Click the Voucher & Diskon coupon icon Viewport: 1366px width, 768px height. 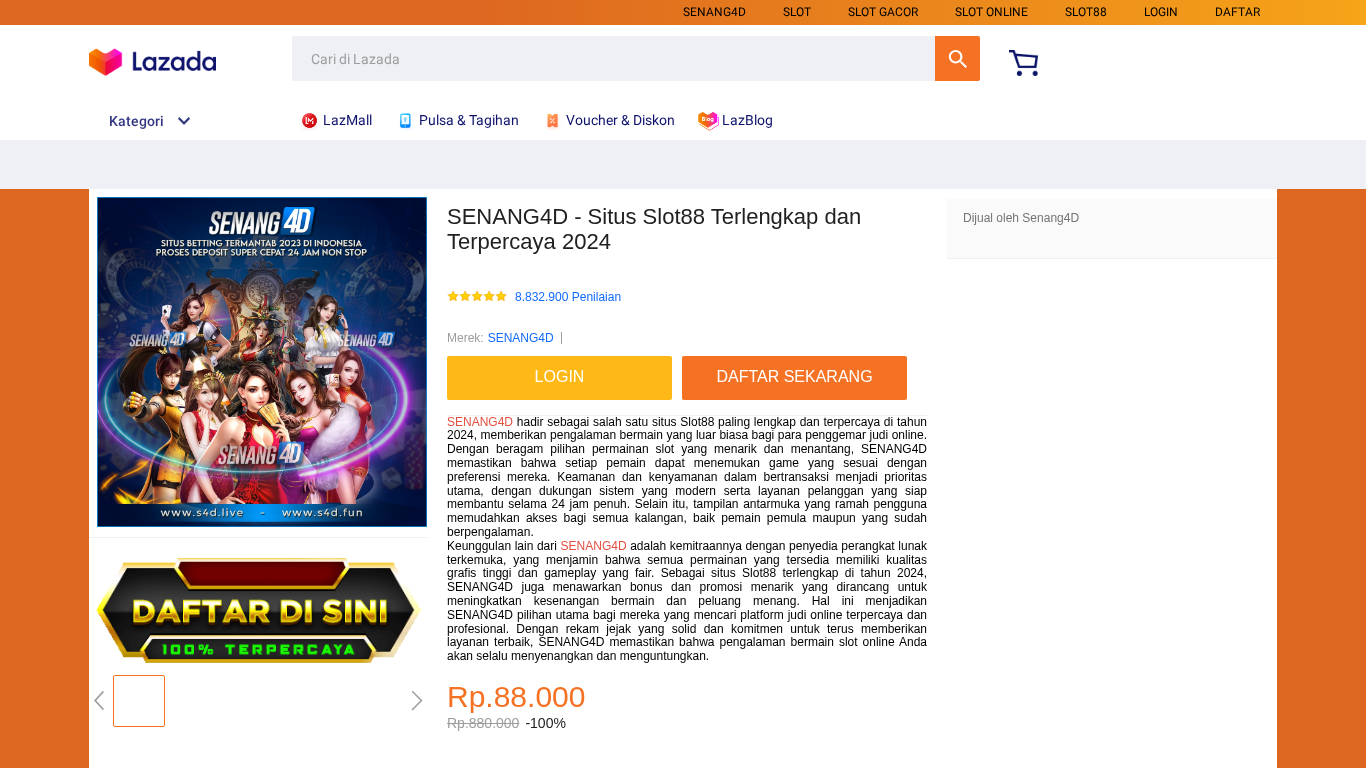[x=552, y=121]
